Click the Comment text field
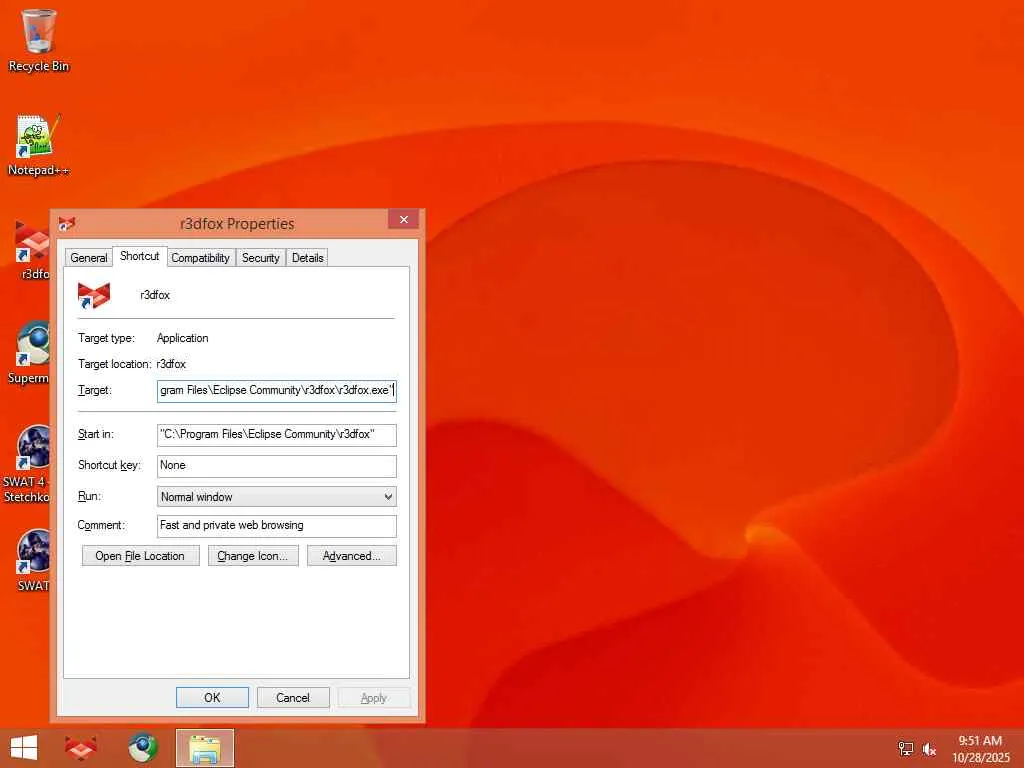The height and width of the screenshot is (768, 1024). coord(276,526)
